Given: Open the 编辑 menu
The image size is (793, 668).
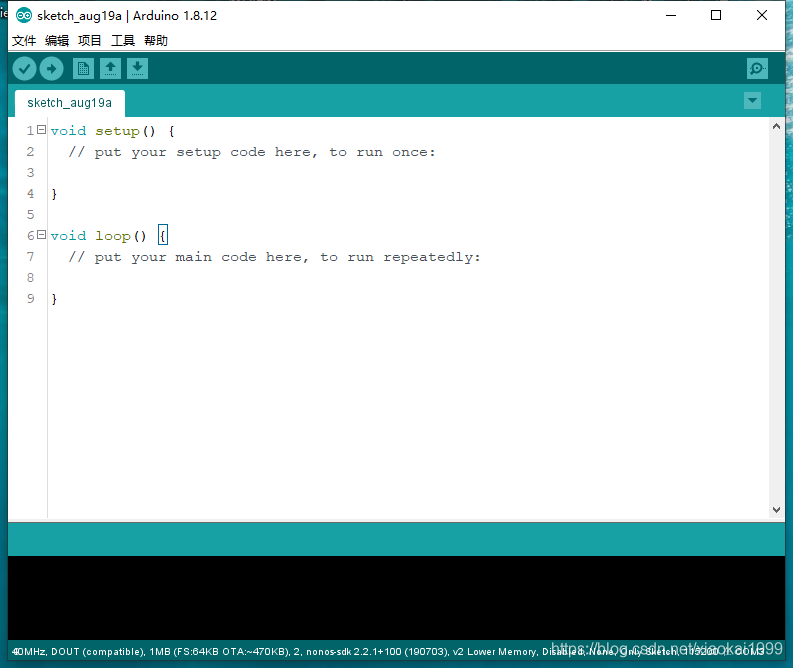Looking at the screenshot, I should tap(57, 40).
